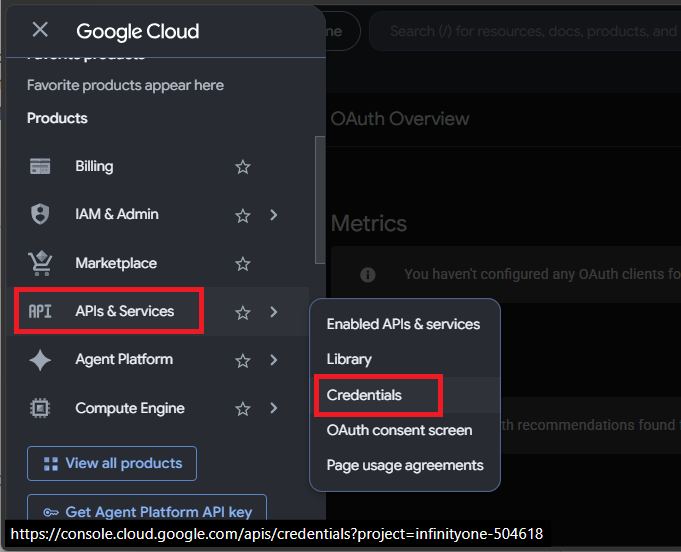681x552 pixels.
Task: Click the info icon in Metrics notice
Action: pyautogui.click(x=368, y=274)
